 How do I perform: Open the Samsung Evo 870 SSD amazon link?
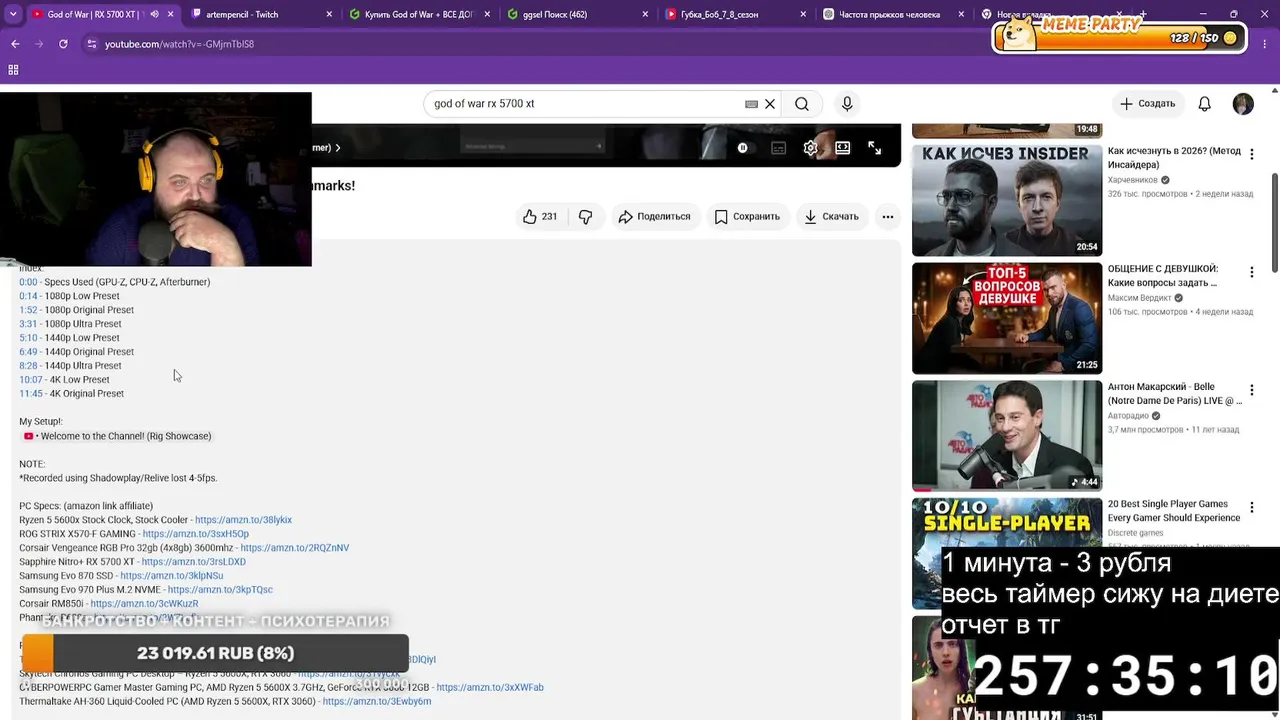pyautogui.click(x=172, y=576)
